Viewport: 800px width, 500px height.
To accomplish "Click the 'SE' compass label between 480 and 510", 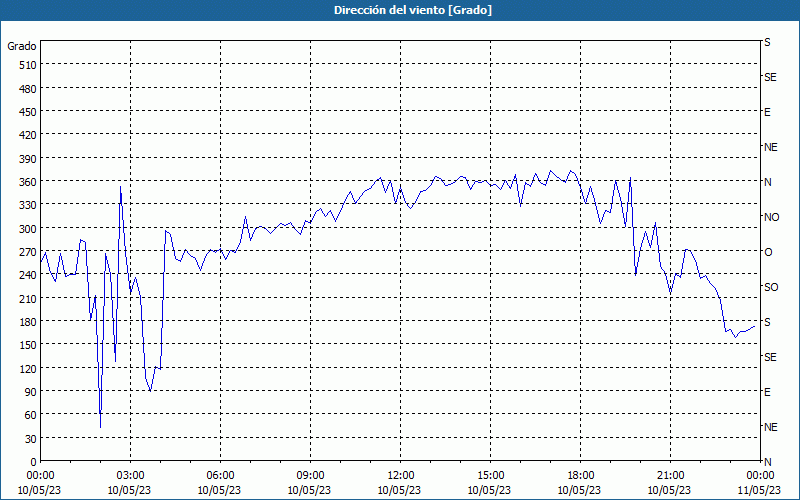I will (x=770, y=78).
